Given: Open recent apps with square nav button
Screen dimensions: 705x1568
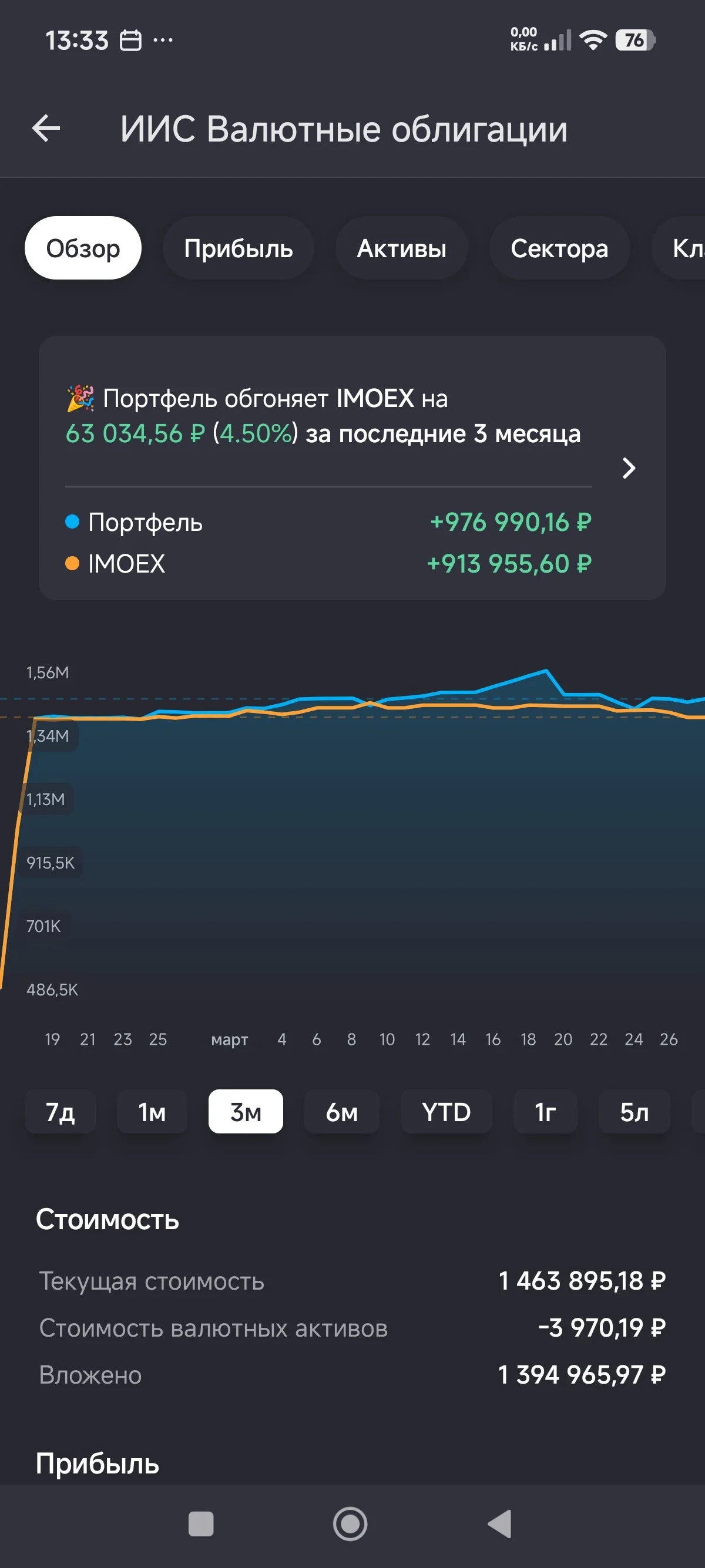Looking at the screenshot, I should click(201, 1524).
